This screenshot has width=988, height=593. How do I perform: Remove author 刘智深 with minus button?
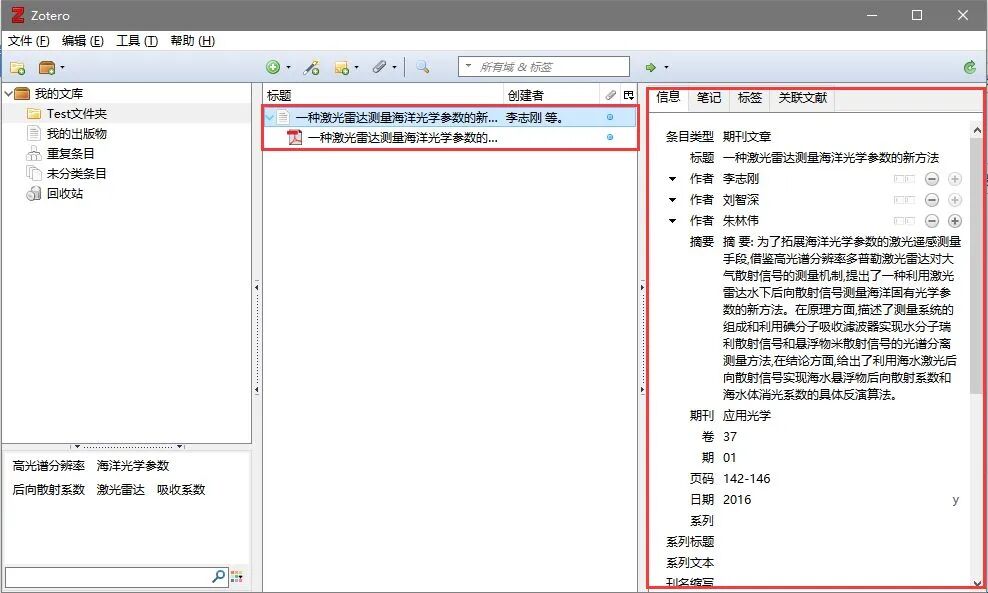pos(932,200)
